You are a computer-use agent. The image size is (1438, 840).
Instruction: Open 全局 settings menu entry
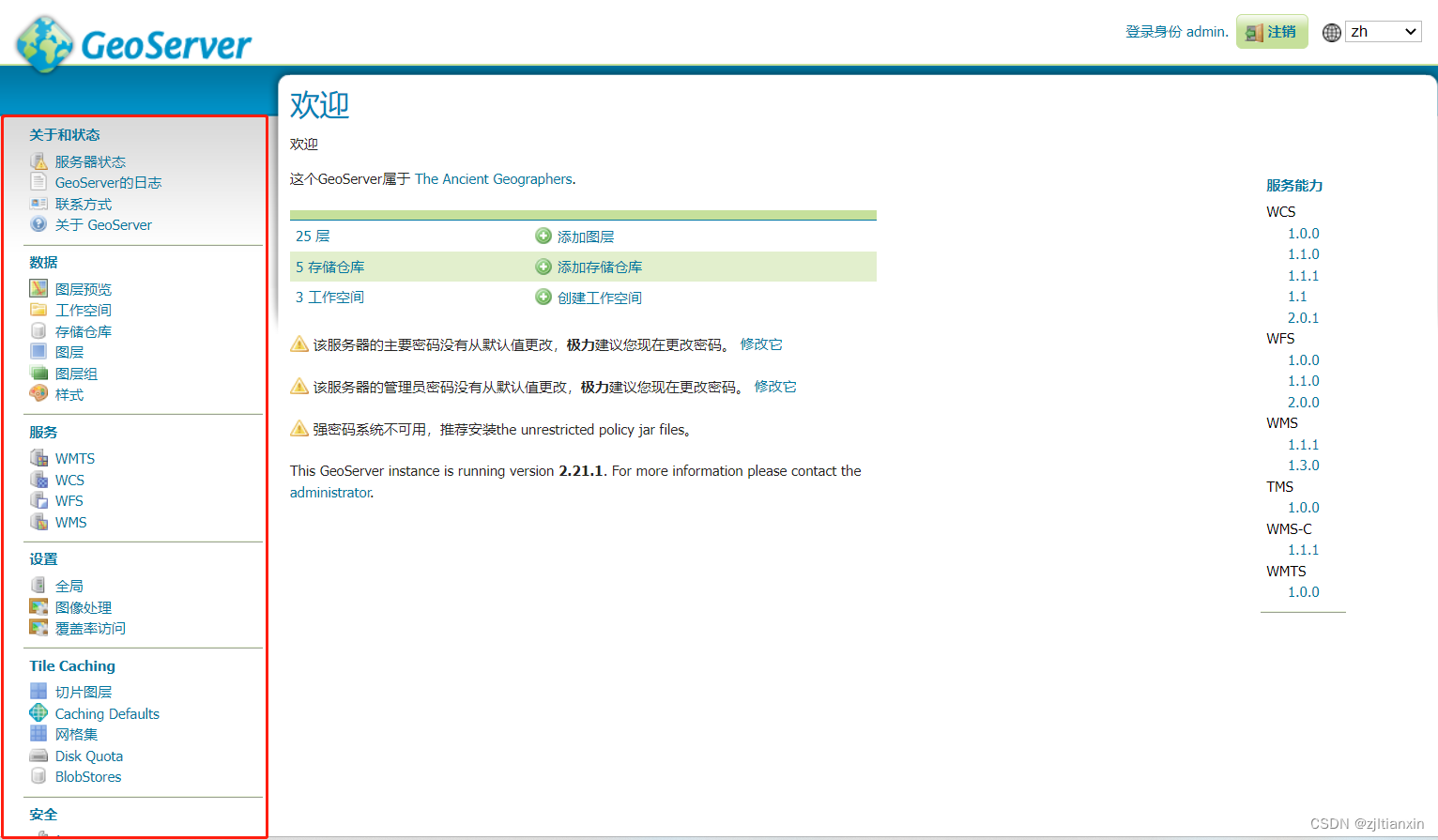pyautogui.click(x=69, y=586)
